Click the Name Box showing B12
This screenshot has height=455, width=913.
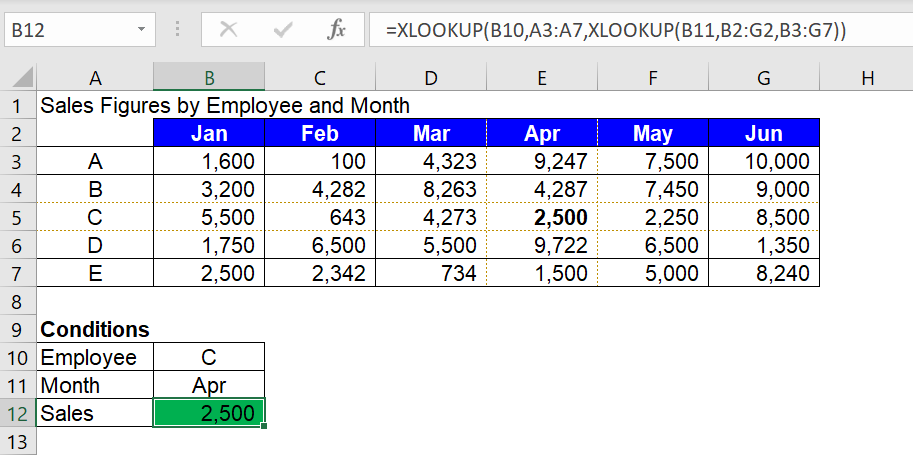(80, 30)
